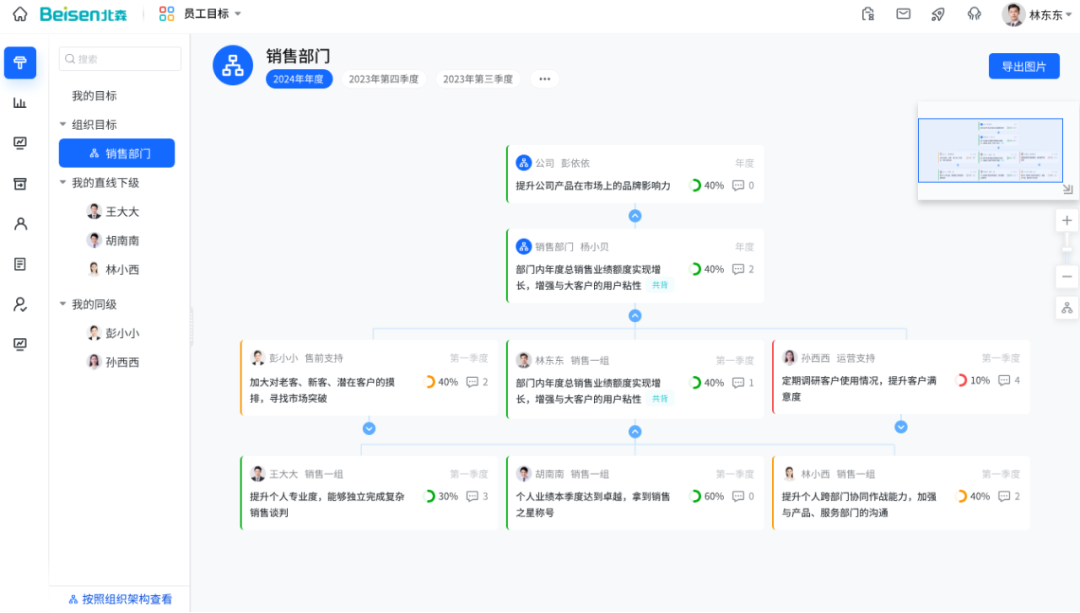Click the minimap thumbnail preview
1080x613 pixels.
990,150
